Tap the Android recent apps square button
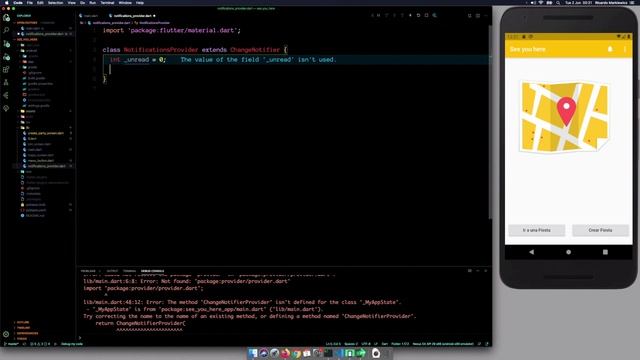This screenshot has height=360, width=640. 605,252
